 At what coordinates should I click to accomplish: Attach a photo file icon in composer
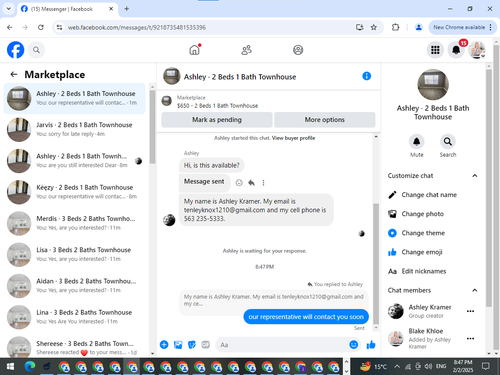tap(178, 345)
